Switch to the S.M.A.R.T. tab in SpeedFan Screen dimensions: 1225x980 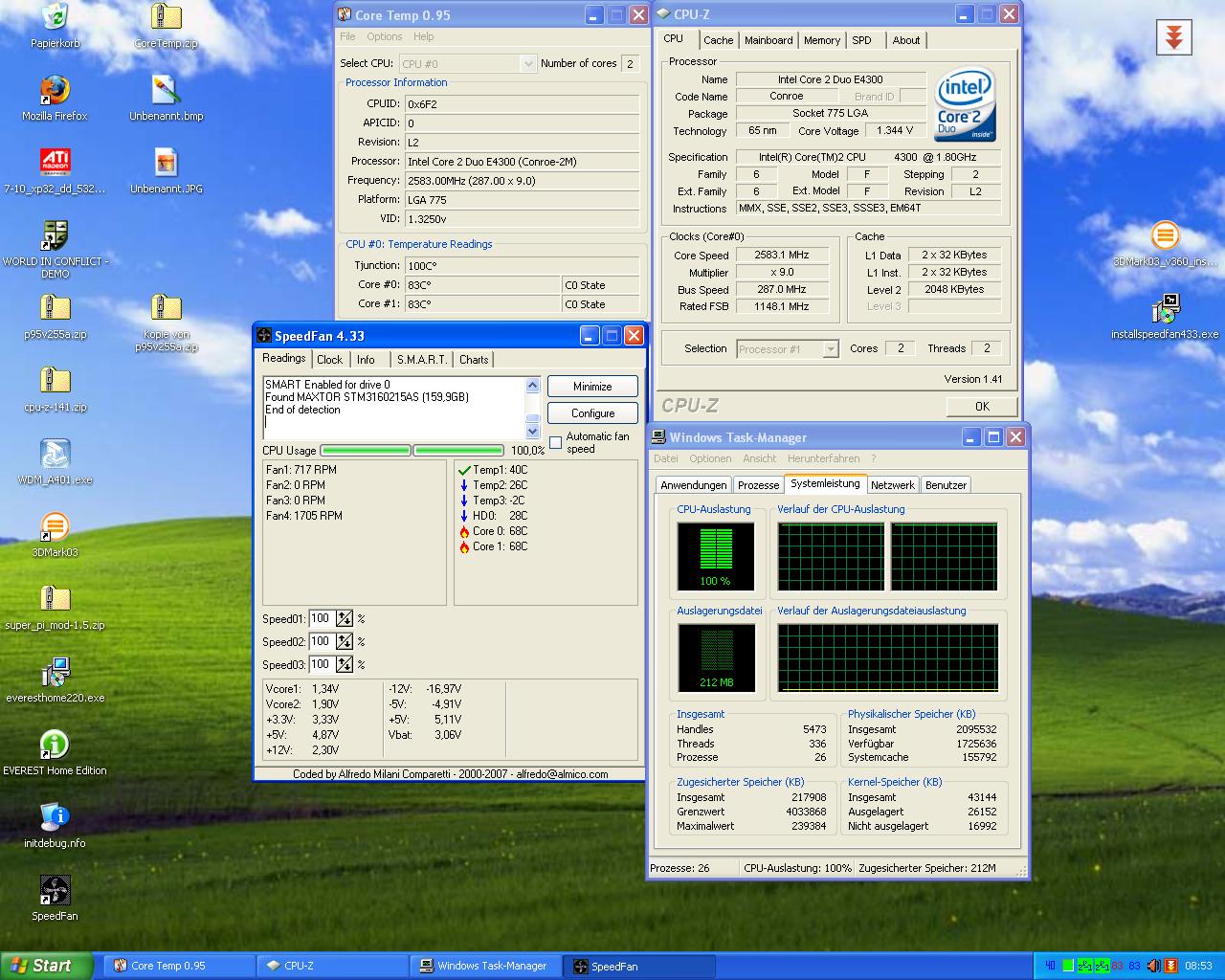pyautogui.click(x=422, y=360)
